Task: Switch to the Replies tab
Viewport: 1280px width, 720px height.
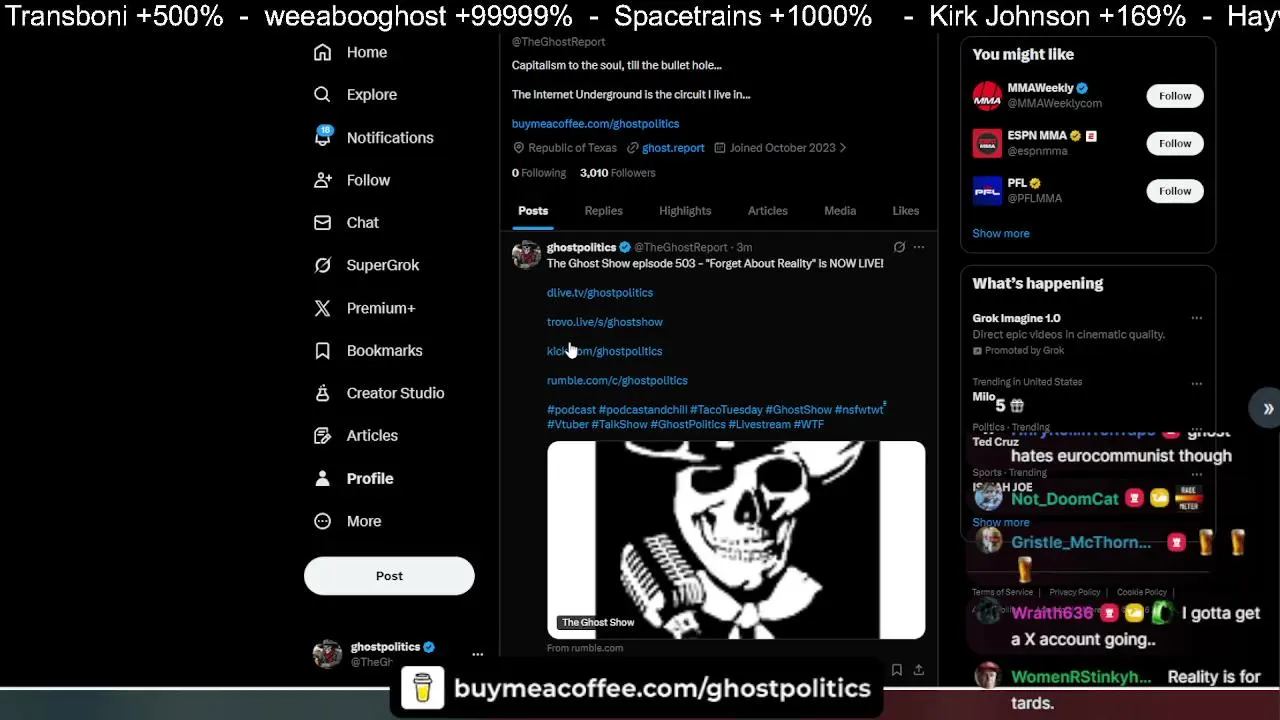Action: tap(603, 211)
